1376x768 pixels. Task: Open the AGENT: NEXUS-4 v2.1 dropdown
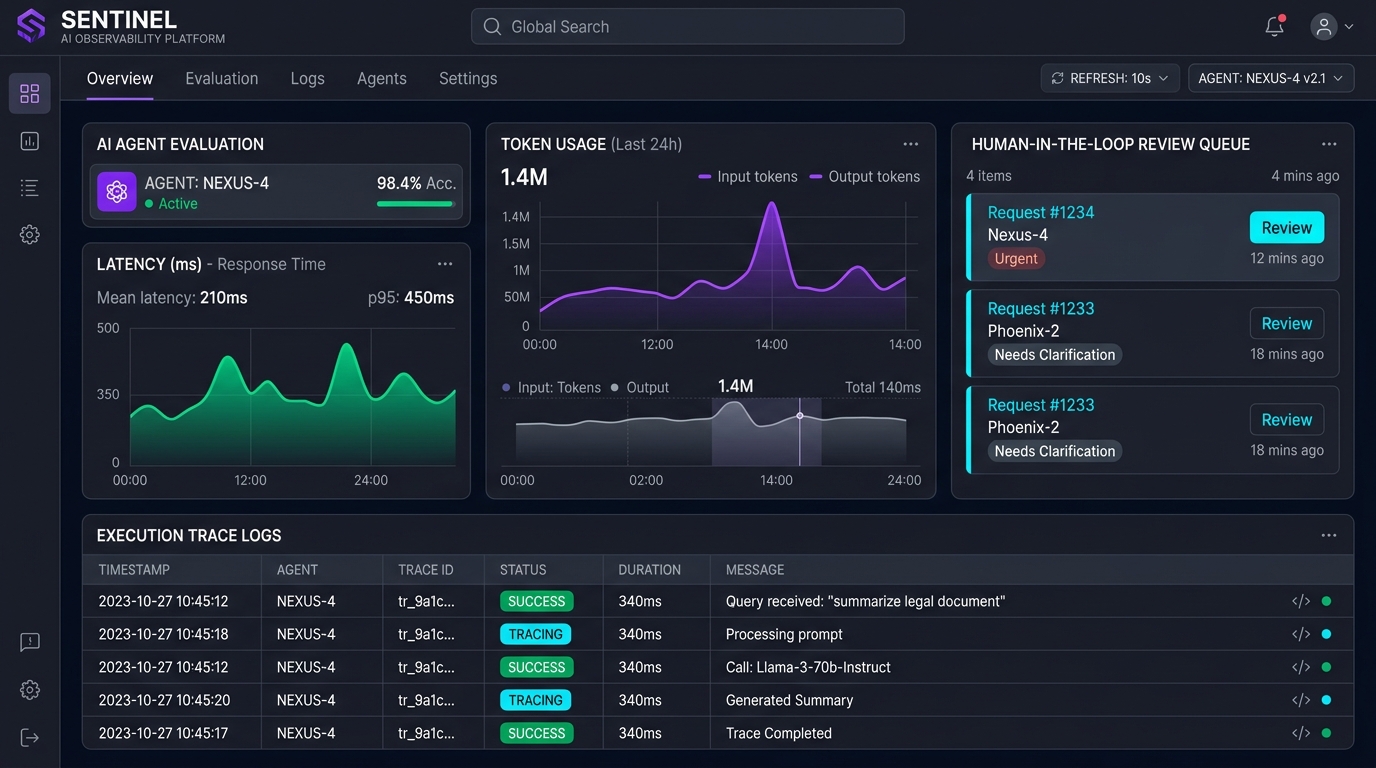pos(1271,78)
